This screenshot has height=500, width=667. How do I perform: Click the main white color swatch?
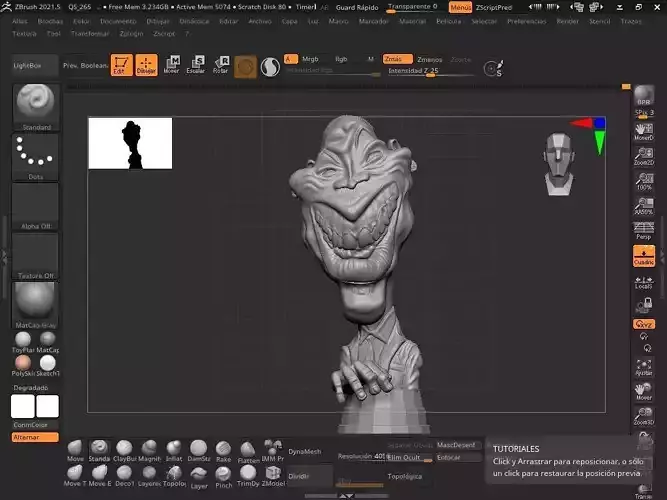[23, 406]
